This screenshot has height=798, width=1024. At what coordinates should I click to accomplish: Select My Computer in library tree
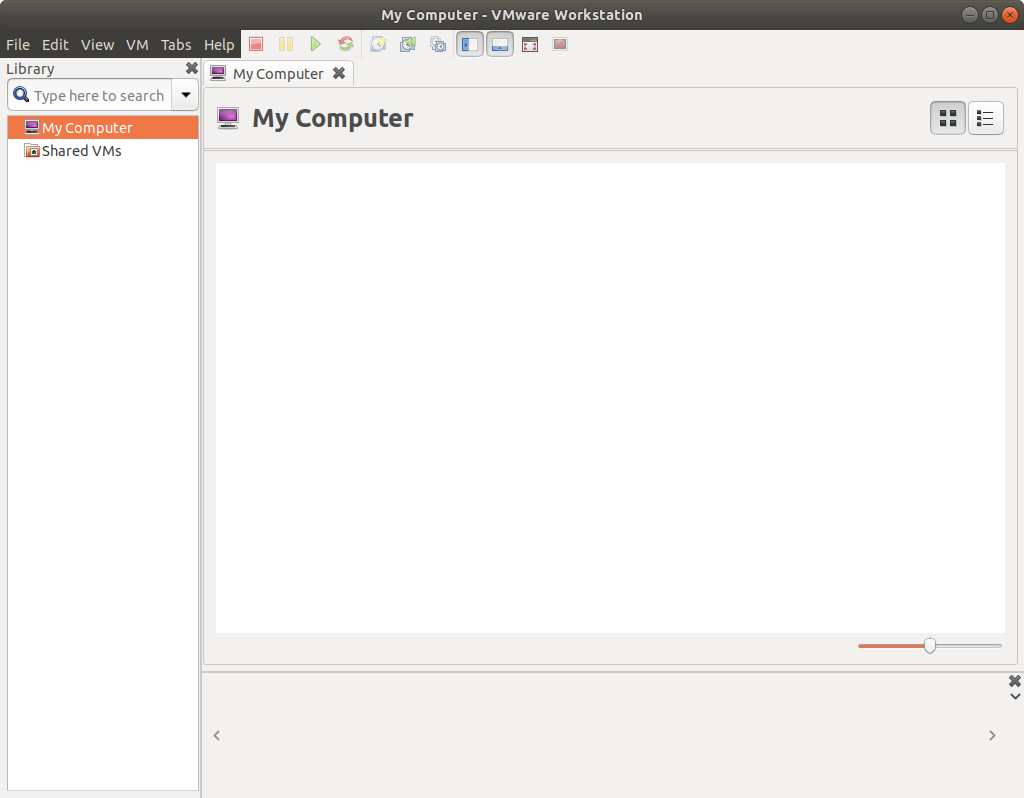pos(103,128)
